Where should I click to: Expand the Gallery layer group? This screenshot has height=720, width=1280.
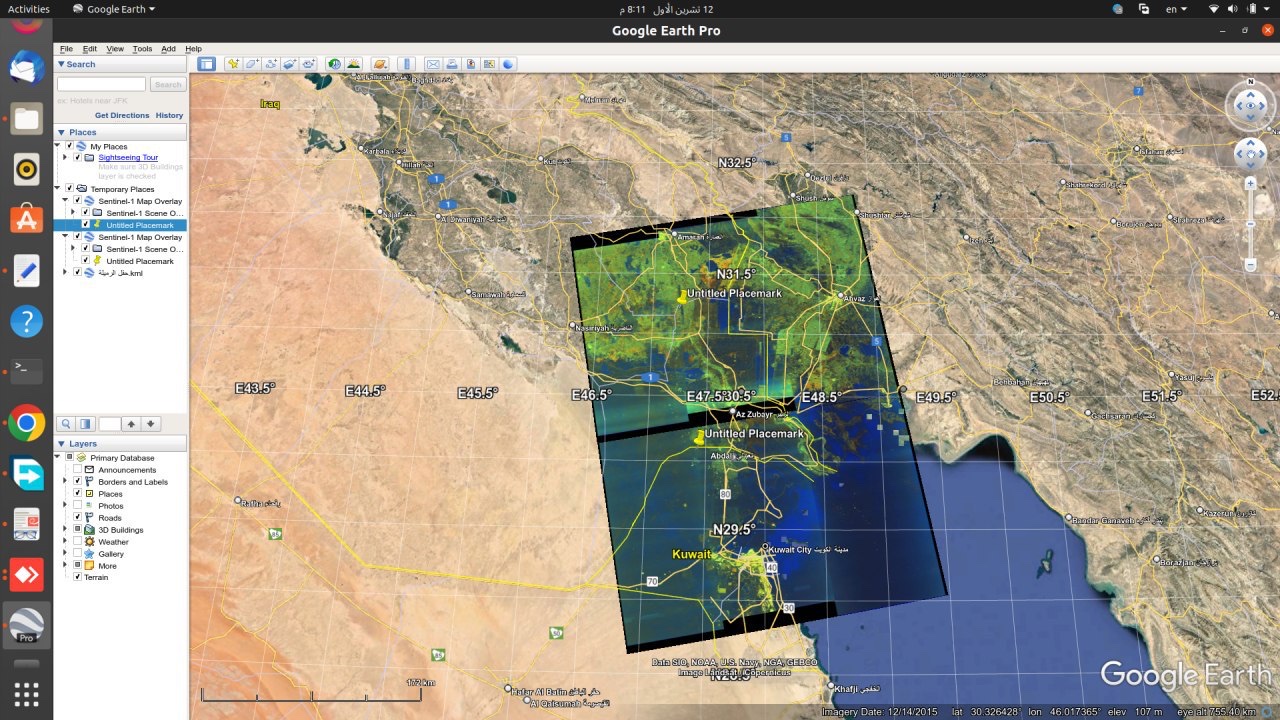tap(65, 554)
